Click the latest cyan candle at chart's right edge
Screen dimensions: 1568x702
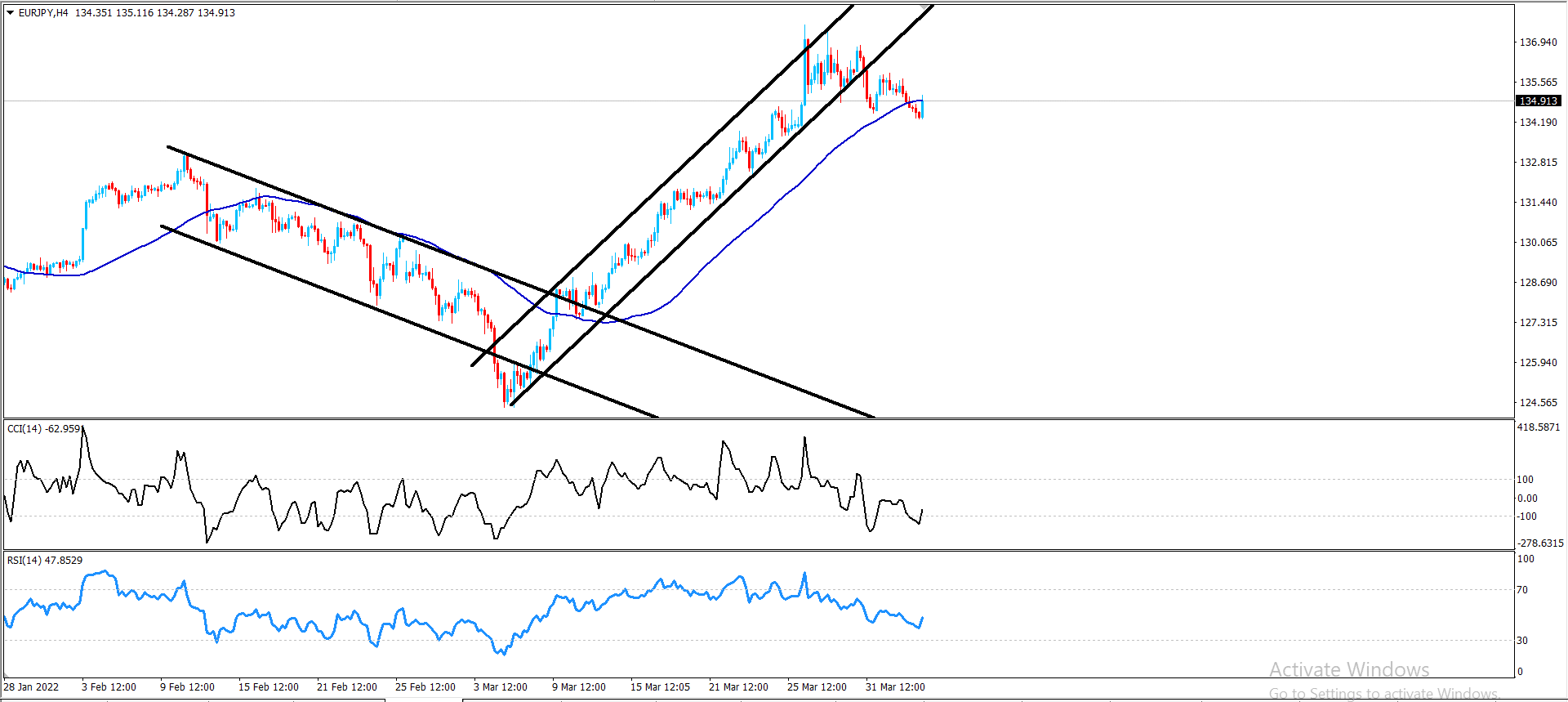(x=922, y=109)
